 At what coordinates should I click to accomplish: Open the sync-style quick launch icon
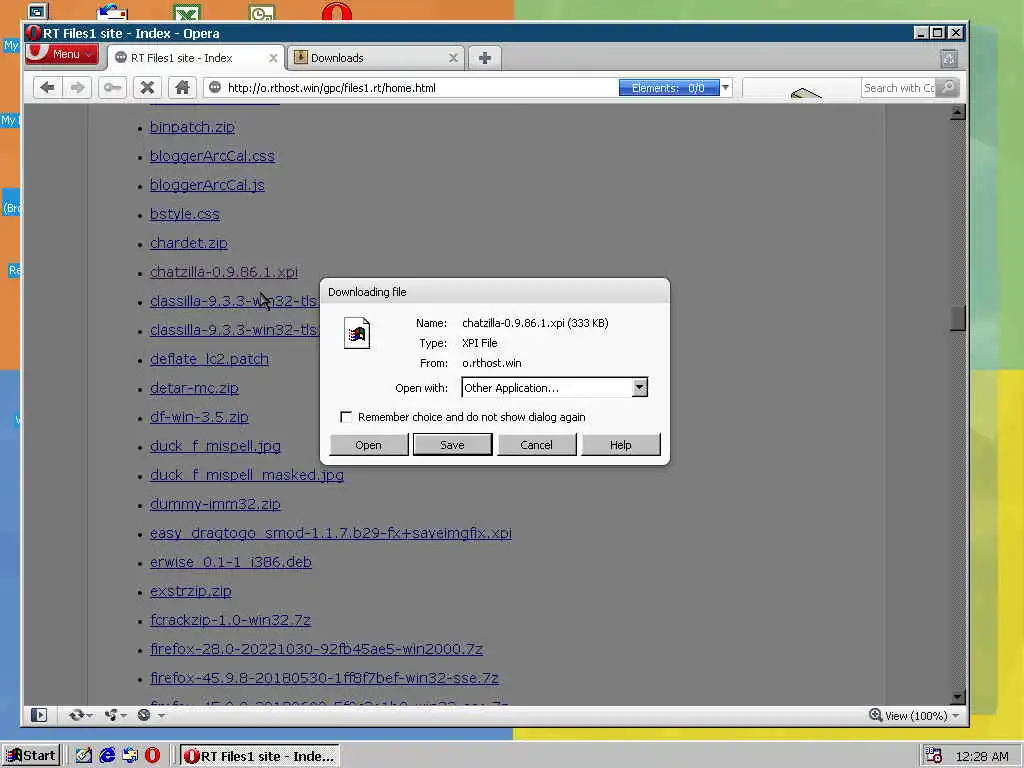point(130,756)
